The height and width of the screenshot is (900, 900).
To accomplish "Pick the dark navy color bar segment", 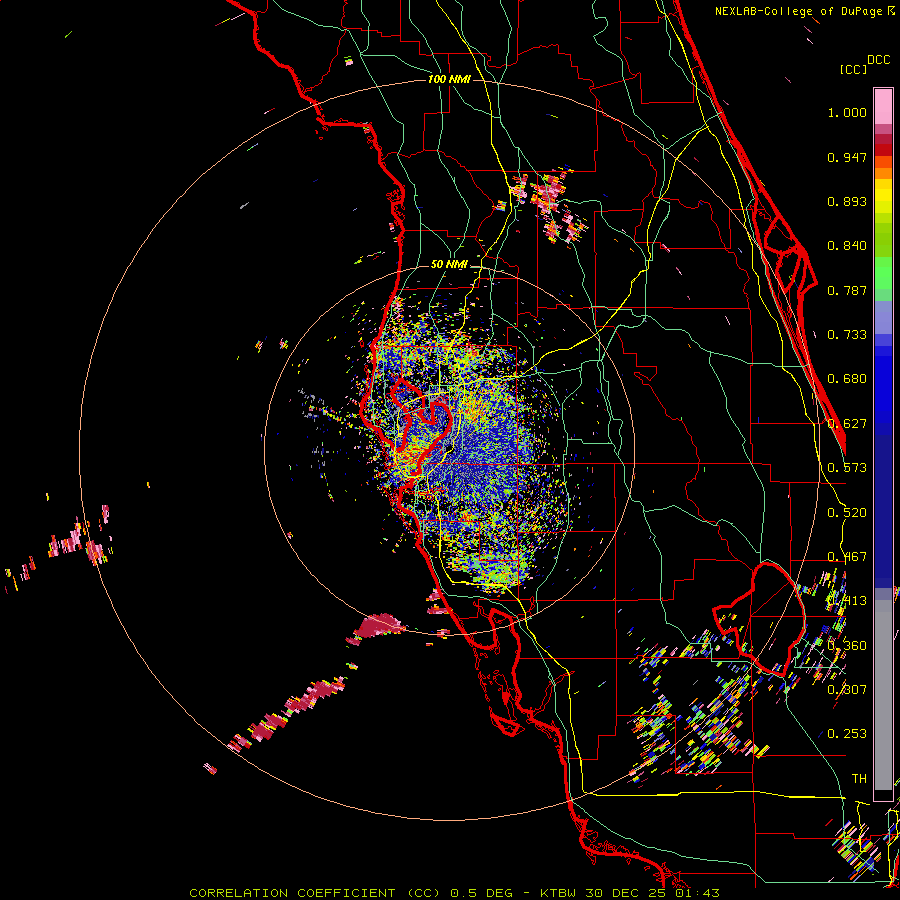I will click(x=883, y=510).
